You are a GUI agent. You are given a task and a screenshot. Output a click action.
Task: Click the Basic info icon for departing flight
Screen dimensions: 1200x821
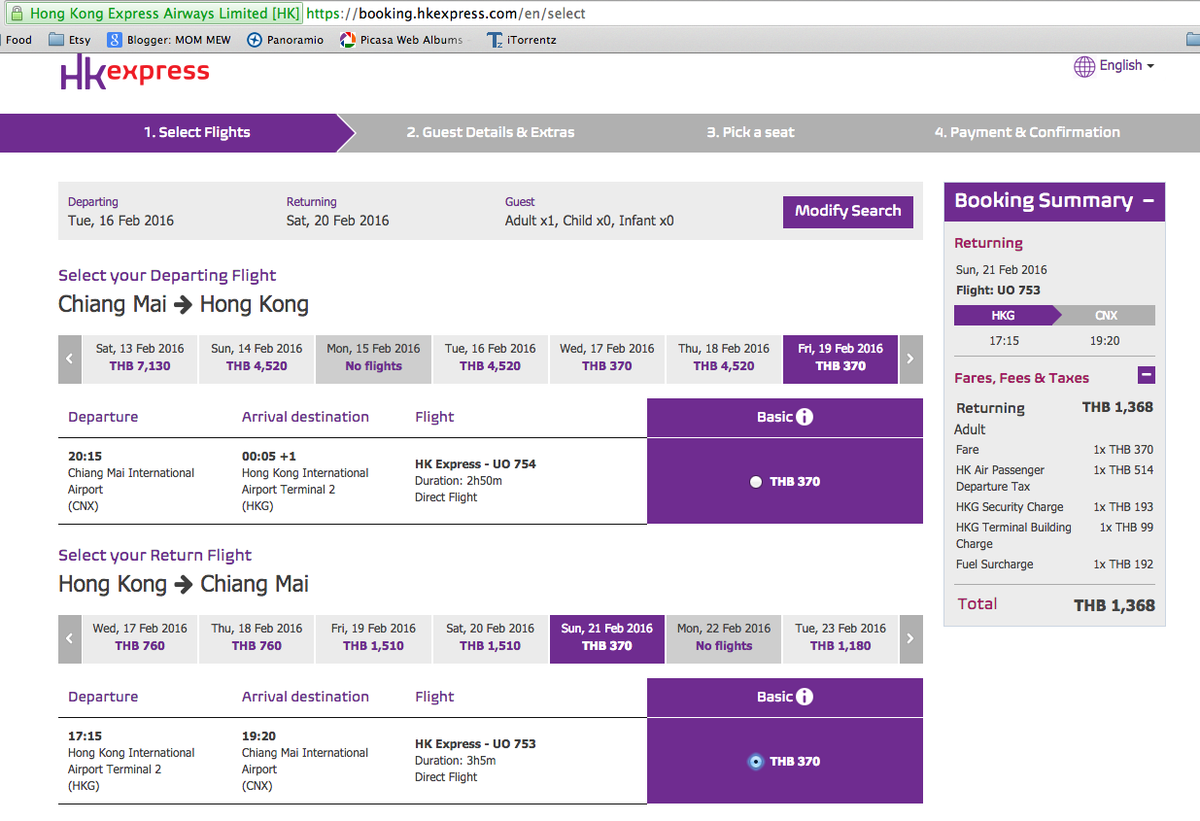click(x=805, y=417)
